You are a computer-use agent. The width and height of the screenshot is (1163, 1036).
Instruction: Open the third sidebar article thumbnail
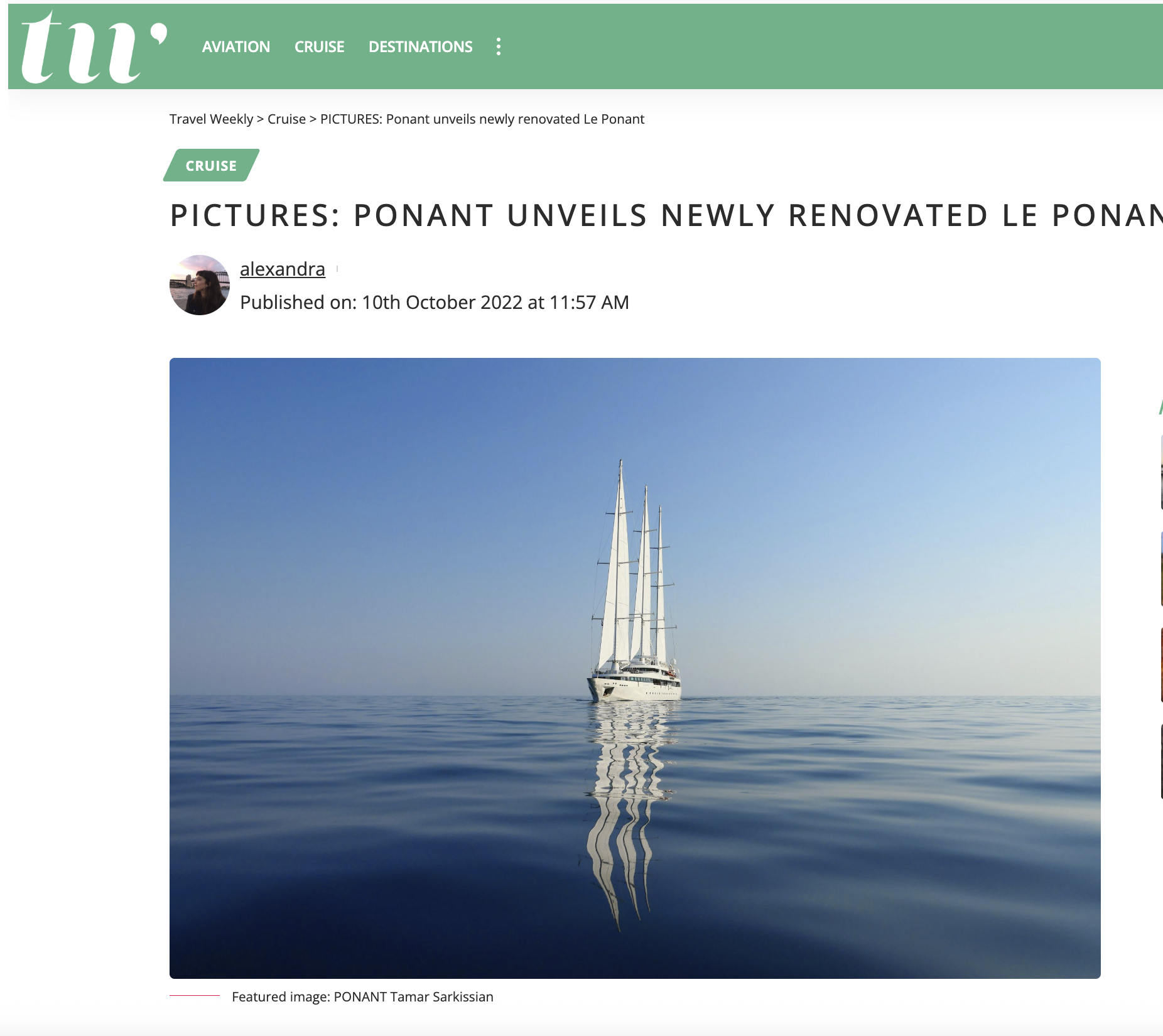(1161, 665)
